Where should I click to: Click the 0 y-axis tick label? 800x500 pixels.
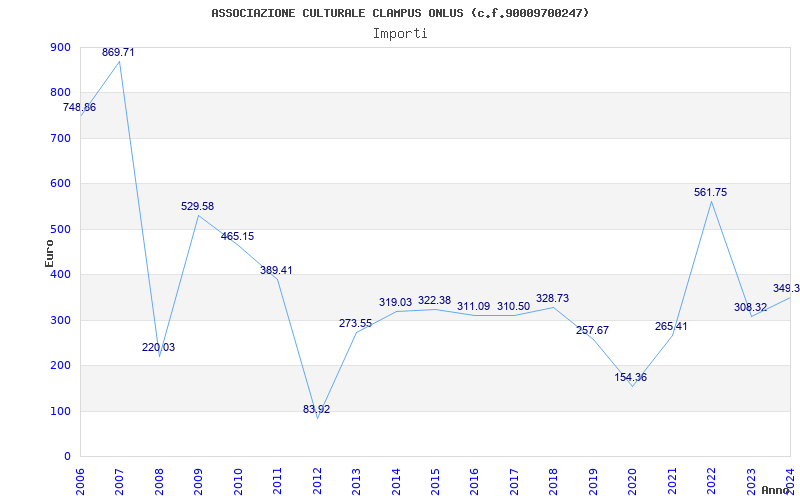coord(67,457)
